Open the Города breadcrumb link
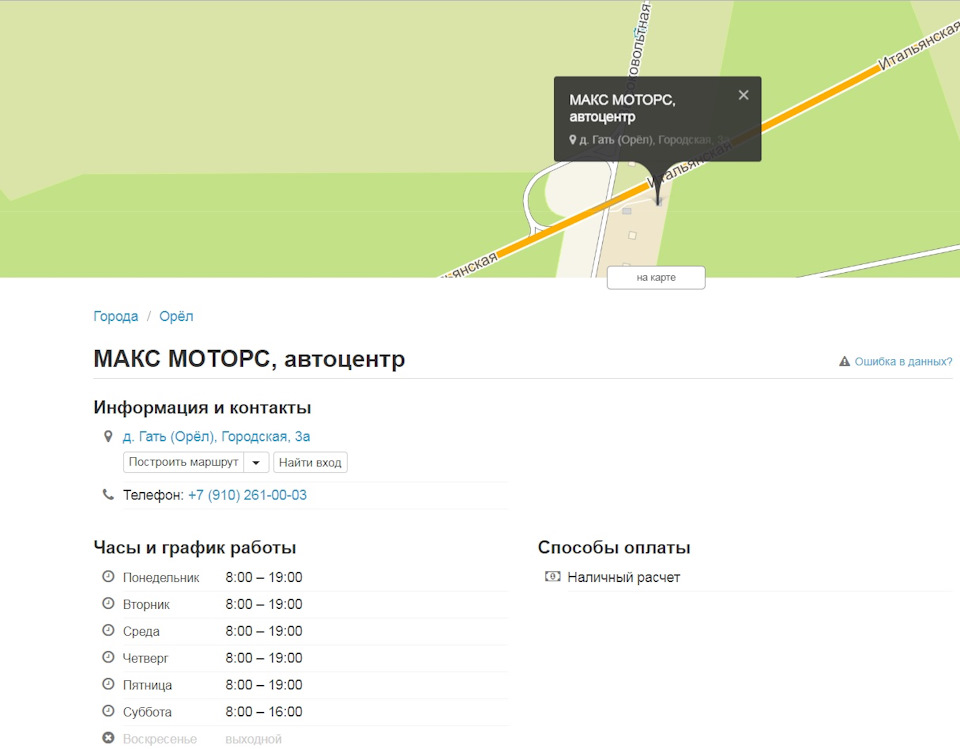960x749 pixels. point(116,317)
